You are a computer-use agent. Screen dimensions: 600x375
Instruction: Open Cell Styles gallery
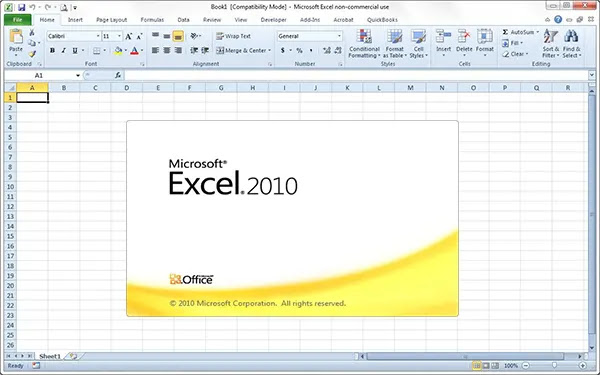pyautogui.click(x=419, y=44)
